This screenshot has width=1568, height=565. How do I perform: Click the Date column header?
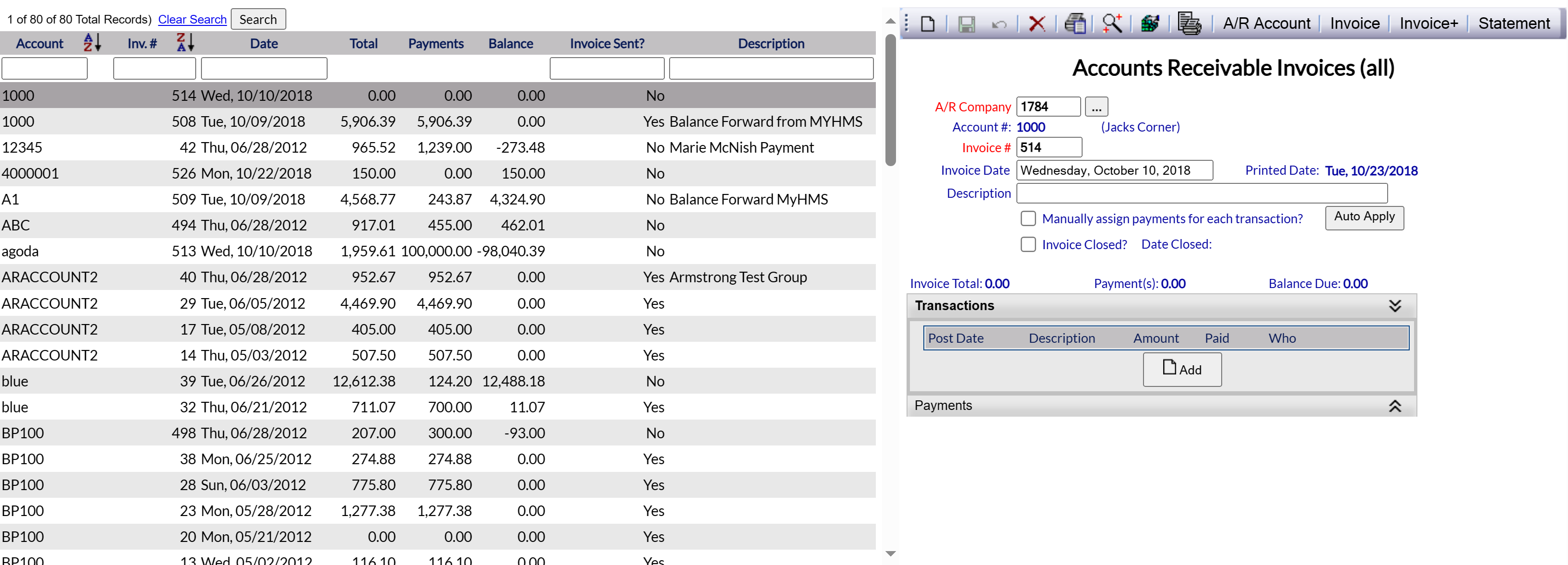click(x=263, y=43)
